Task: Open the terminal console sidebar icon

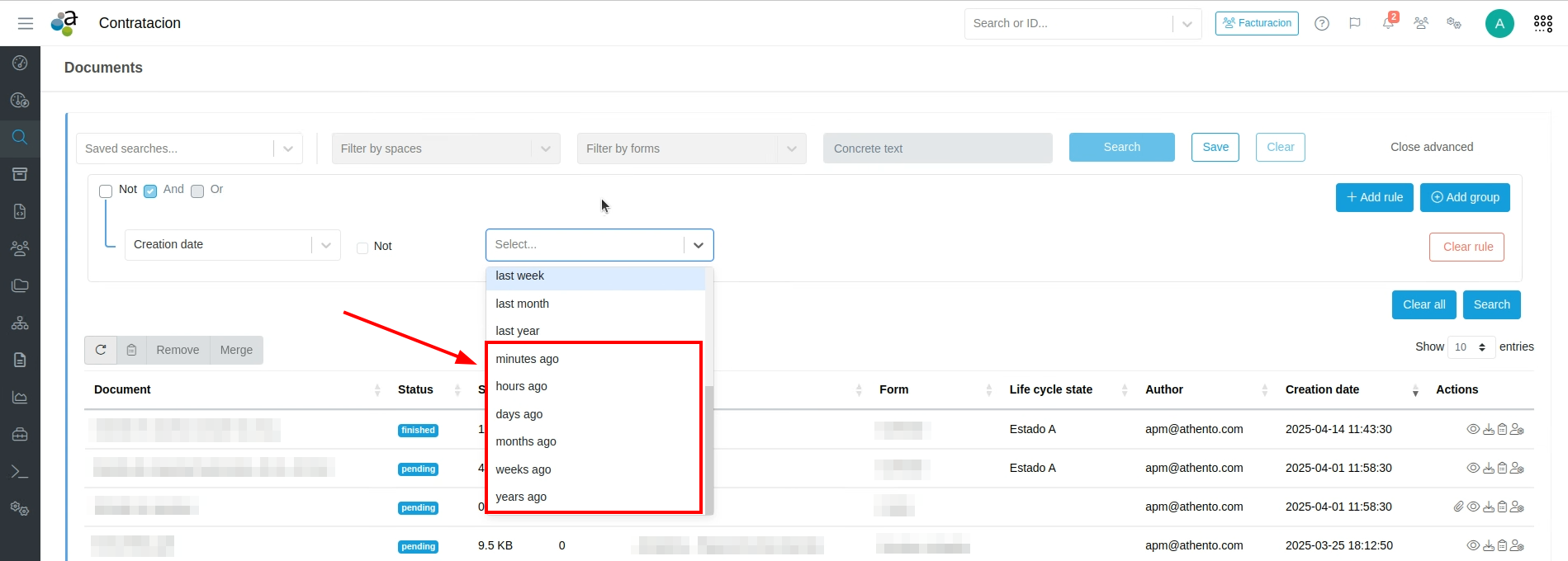Action: tap(20, 471)
